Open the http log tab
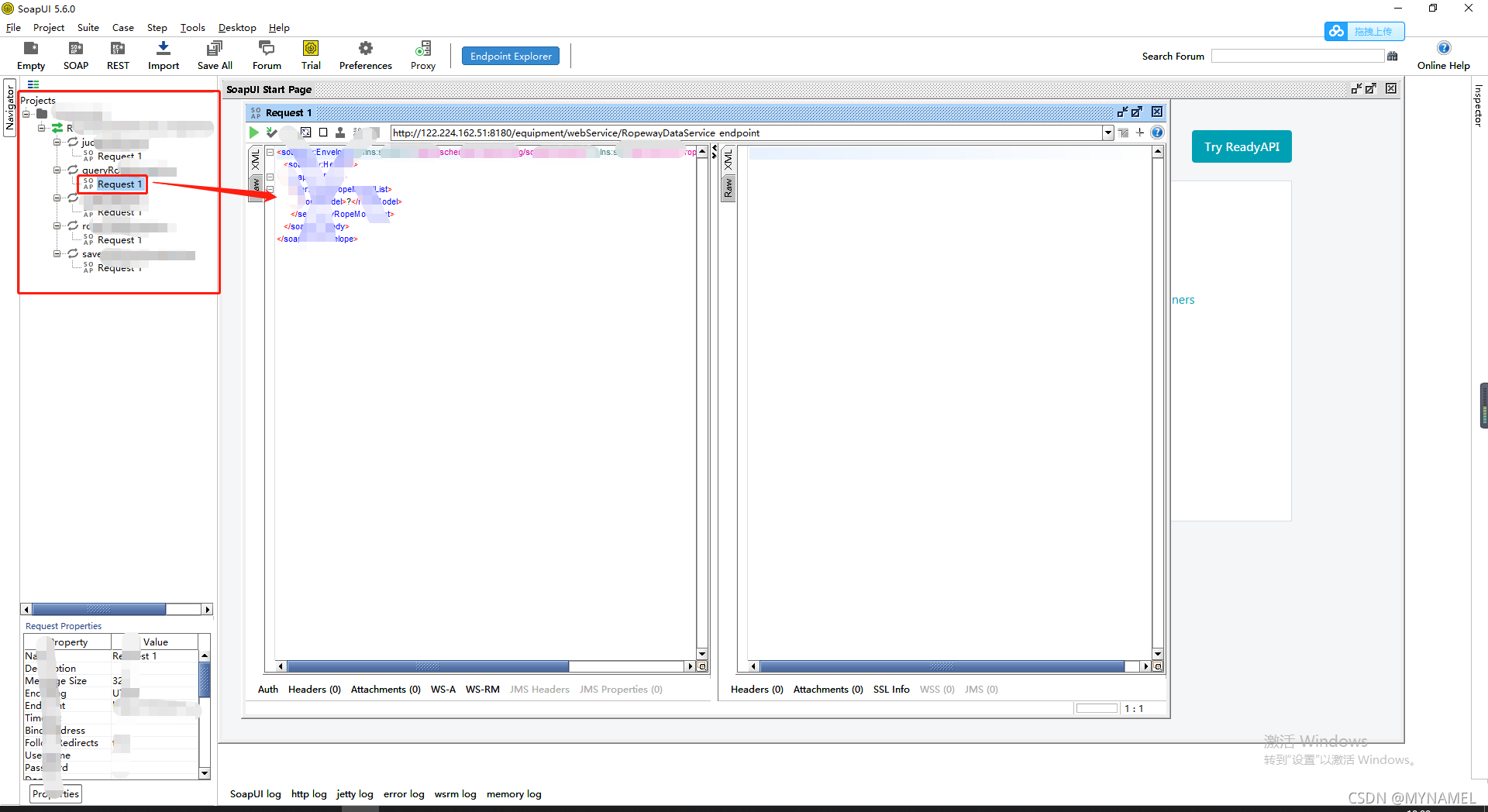Screen dimensions: 1488x812 pyautogui.click(x=308, y=794)
